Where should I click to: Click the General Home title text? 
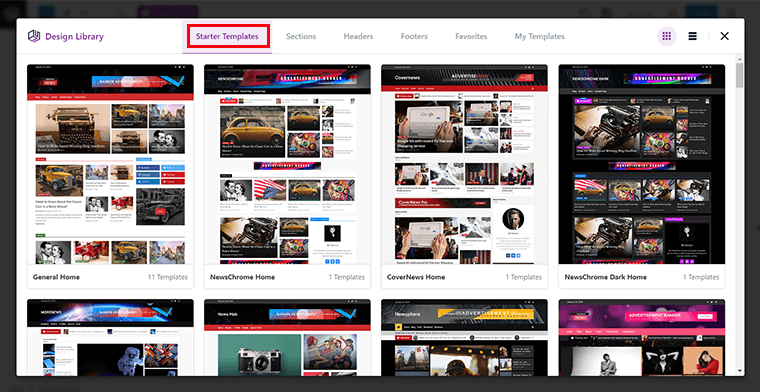coord(56,277)
